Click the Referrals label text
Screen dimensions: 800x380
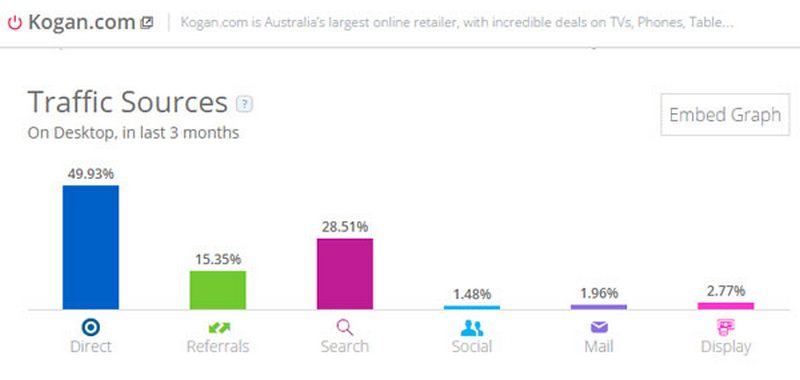(218, 347)
